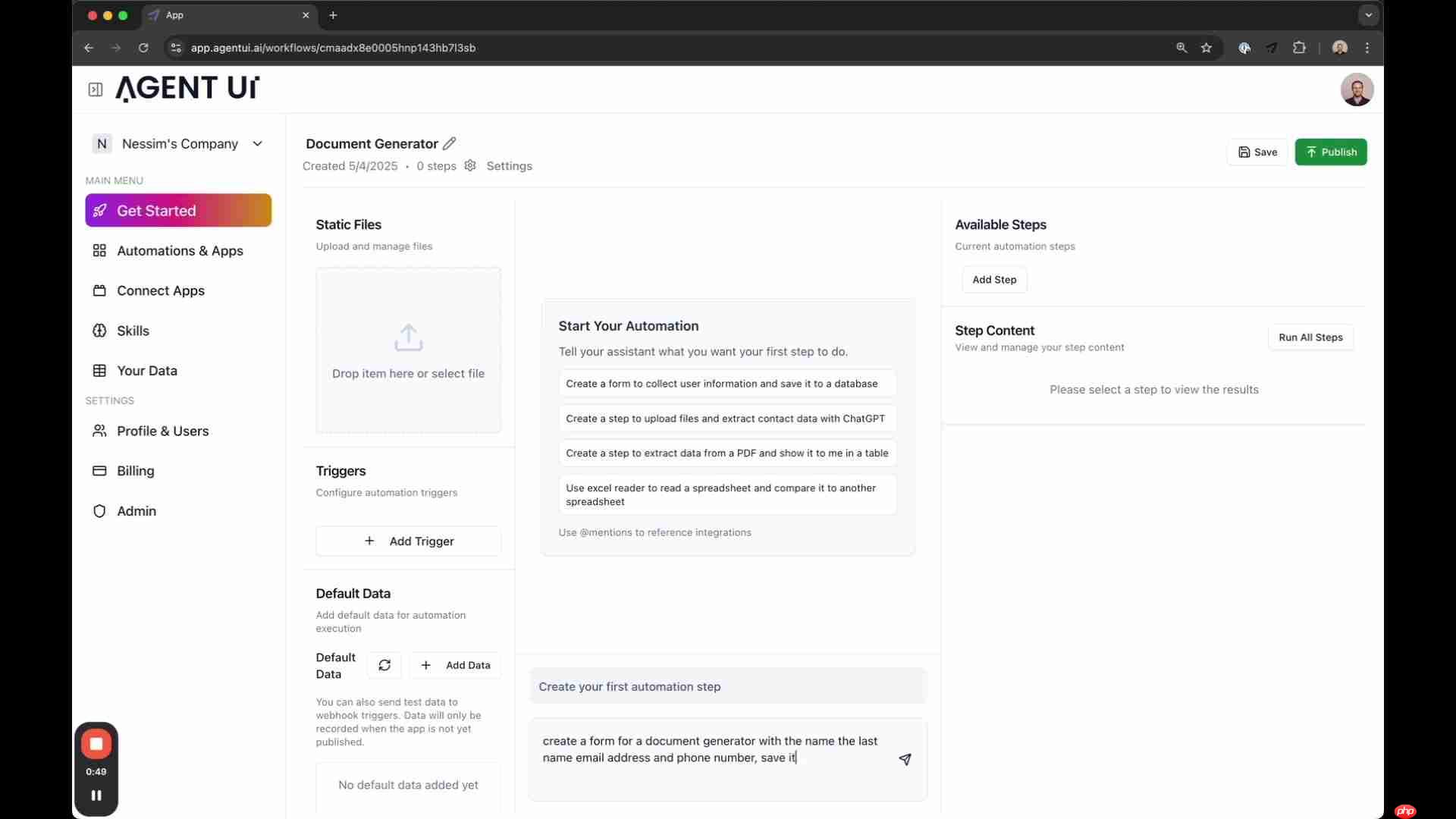The width and height of the screenshot is (1456, 819).
Task: Choose 'Create a form to collect user information' suggestion
Action: (x=727, y=384)
